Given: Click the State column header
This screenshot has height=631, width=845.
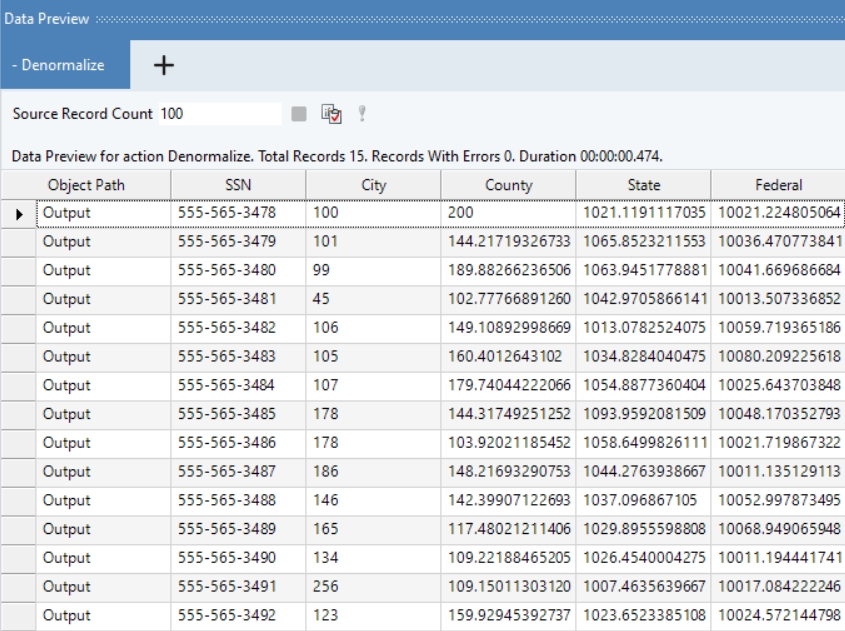Looking at the screenshot, I should click(x=643, y=185).
